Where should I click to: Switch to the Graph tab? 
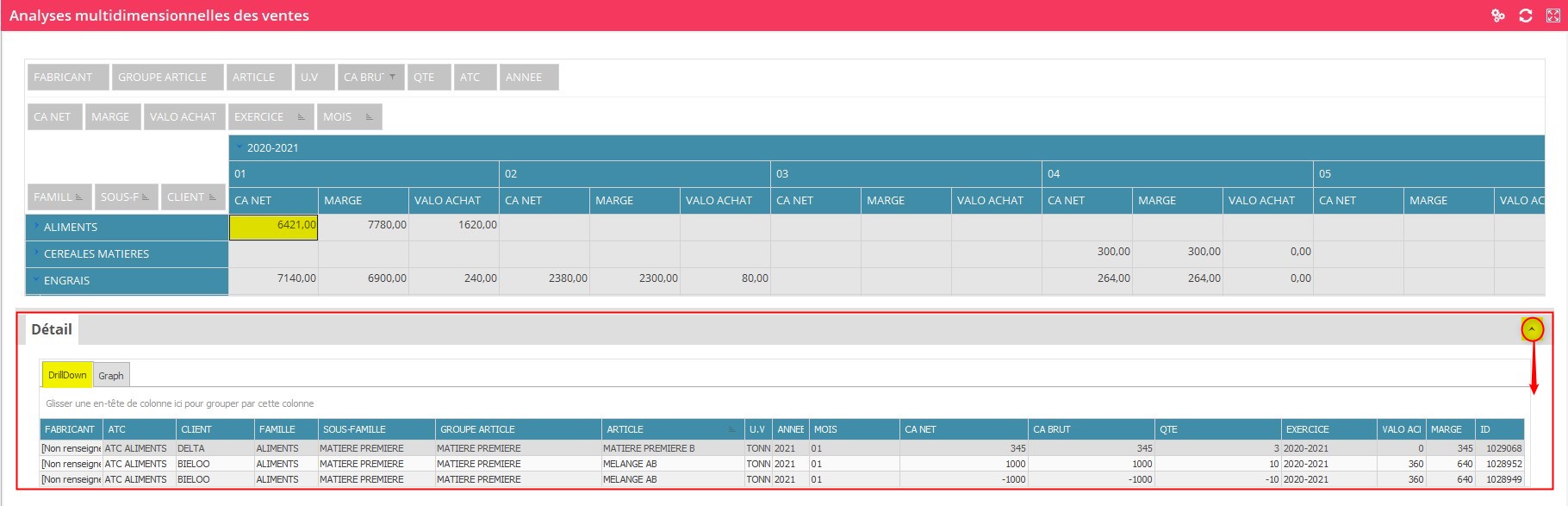coord(110,375)
